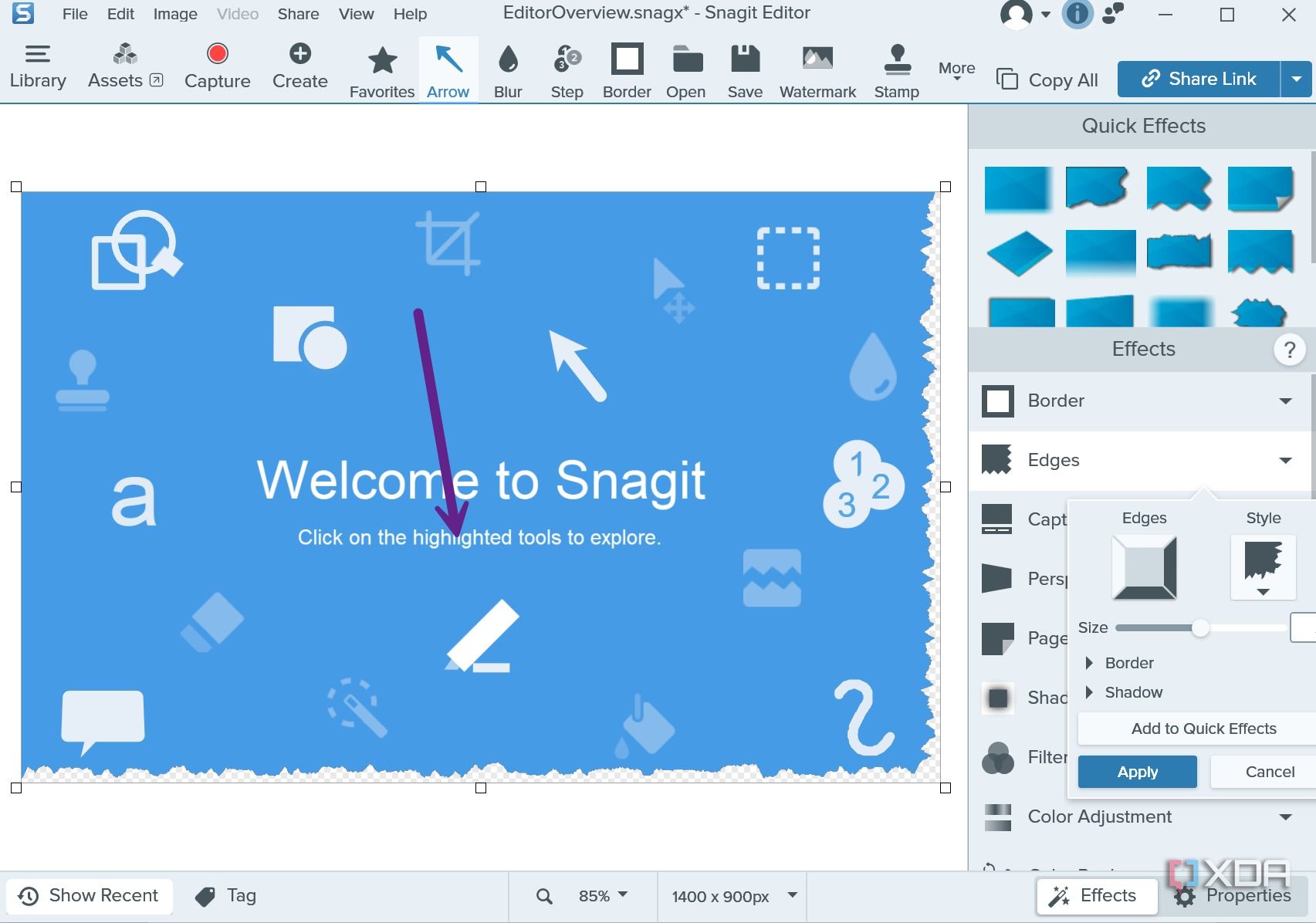Open the Share Link dropdown arrow
1316x923 pixels.
(1297, 79)
